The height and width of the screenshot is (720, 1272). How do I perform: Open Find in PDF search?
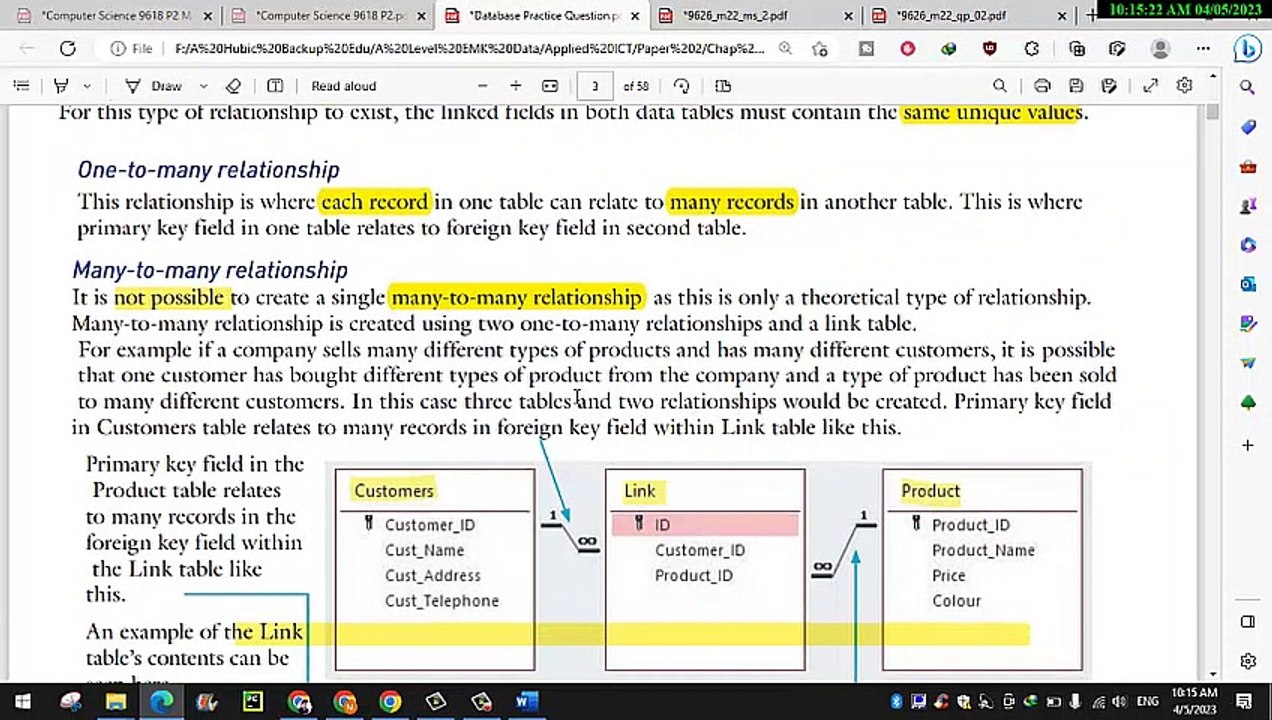click(999, 86)
